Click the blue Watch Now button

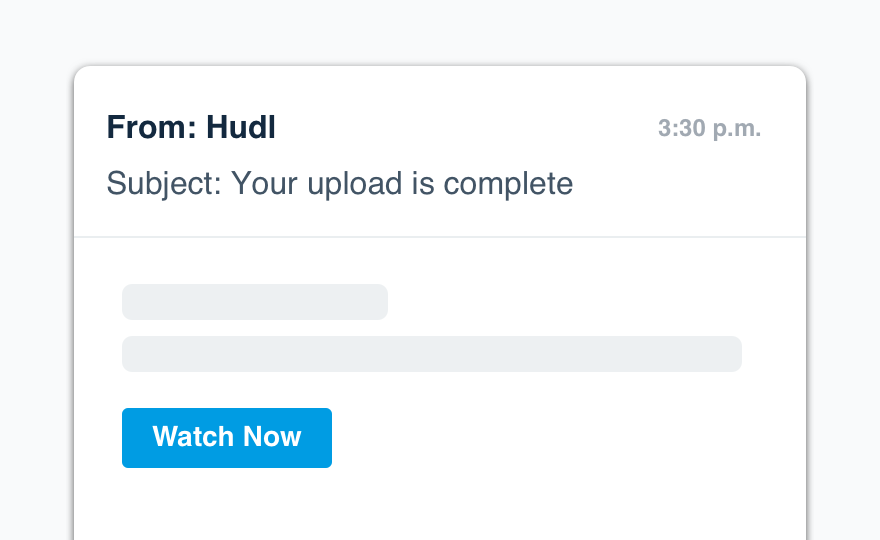227,437
